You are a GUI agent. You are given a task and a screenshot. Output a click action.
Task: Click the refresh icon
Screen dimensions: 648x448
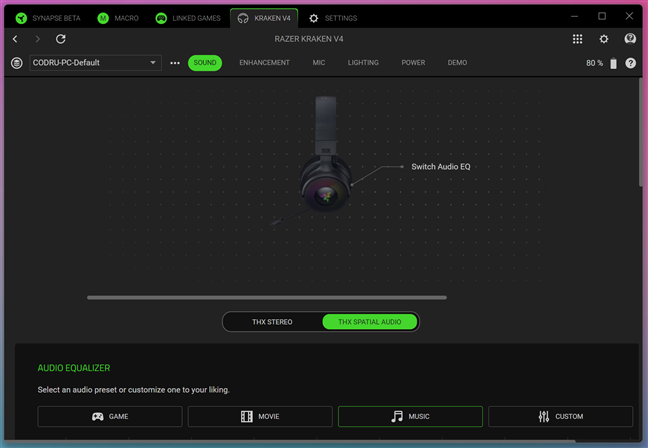61,39
